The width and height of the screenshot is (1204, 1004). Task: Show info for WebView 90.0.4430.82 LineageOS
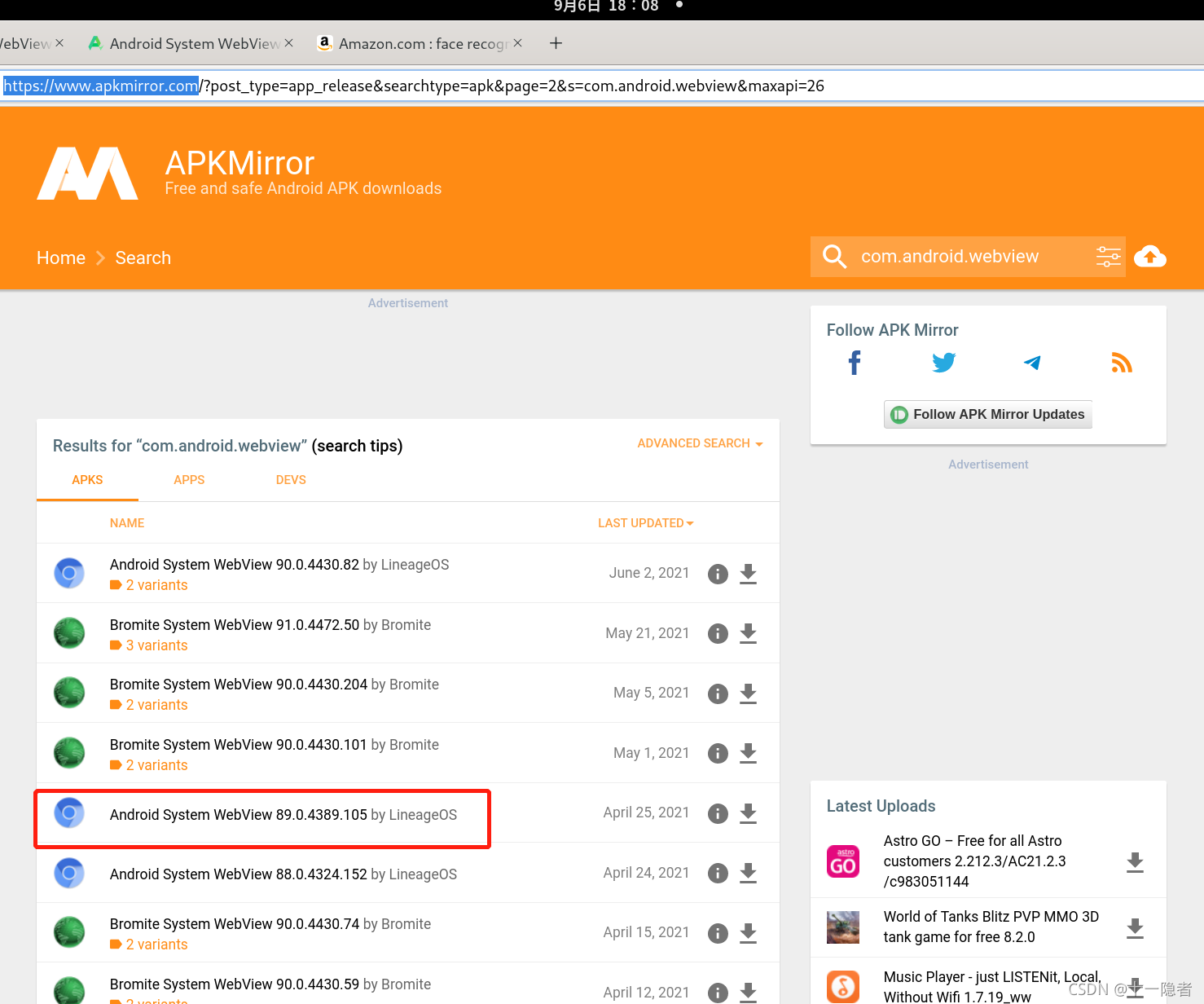(x=718, y=574)
